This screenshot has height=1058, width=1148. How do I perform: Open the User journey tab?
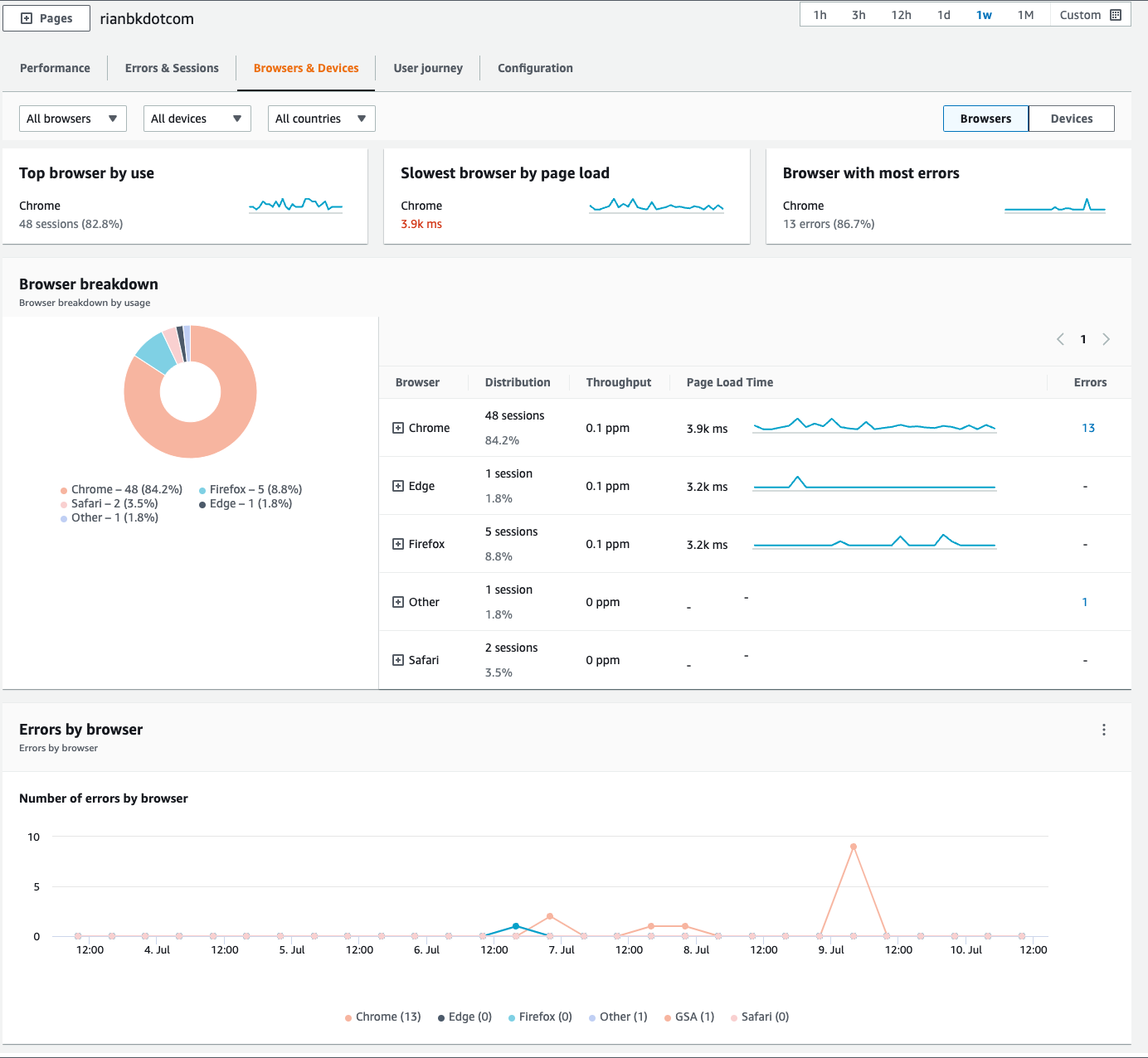428,68
